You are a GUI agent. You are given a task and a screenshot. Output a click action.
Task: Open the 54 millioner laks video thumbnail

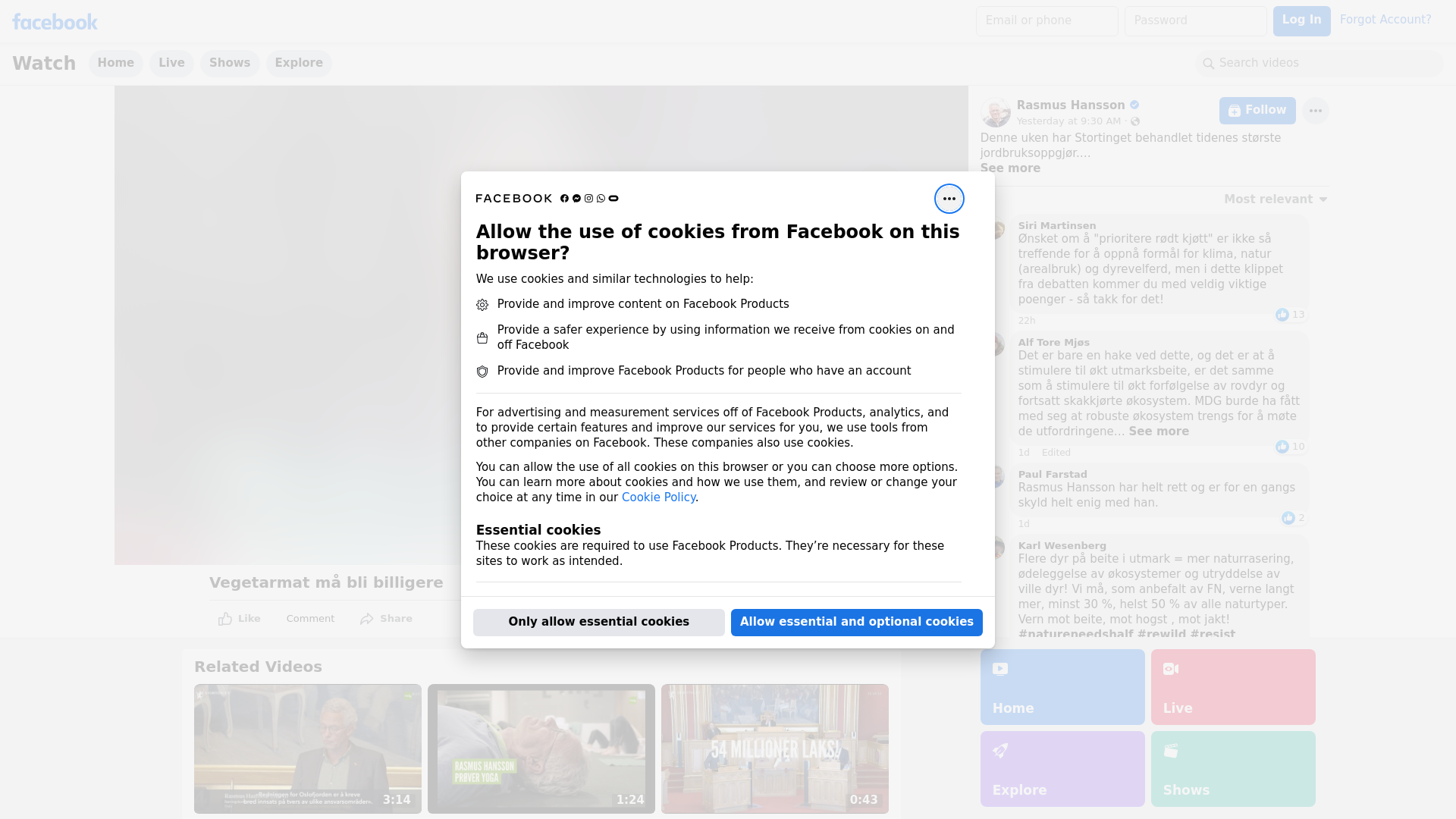pyautogui.click(x=775, y=749)
